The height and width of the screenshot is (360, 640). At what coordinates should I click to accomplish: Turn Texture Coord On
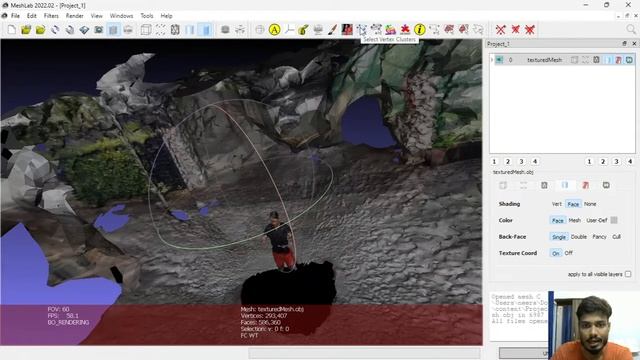click(x=556, y=253)
